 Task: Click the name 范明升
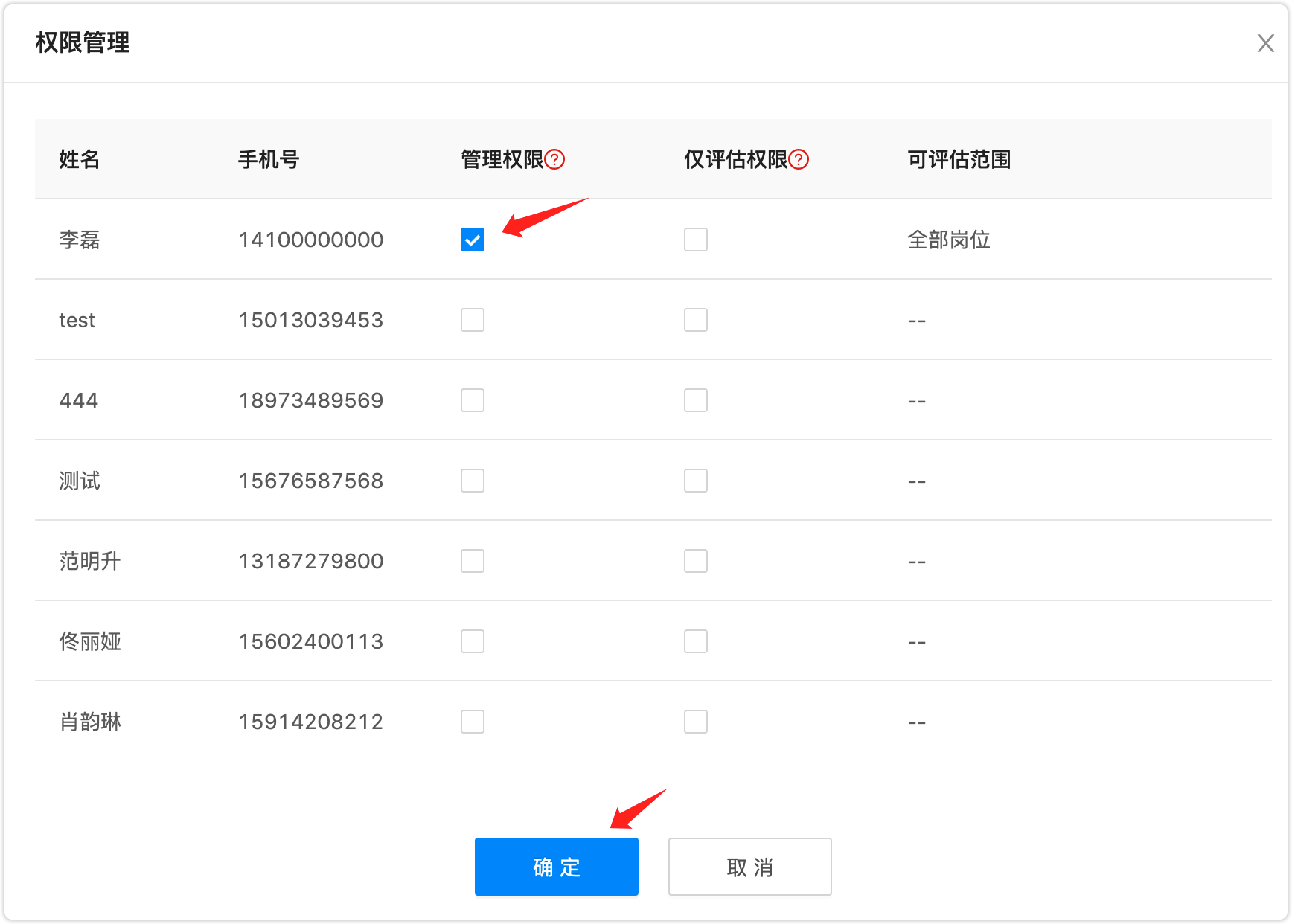[90, 561]
